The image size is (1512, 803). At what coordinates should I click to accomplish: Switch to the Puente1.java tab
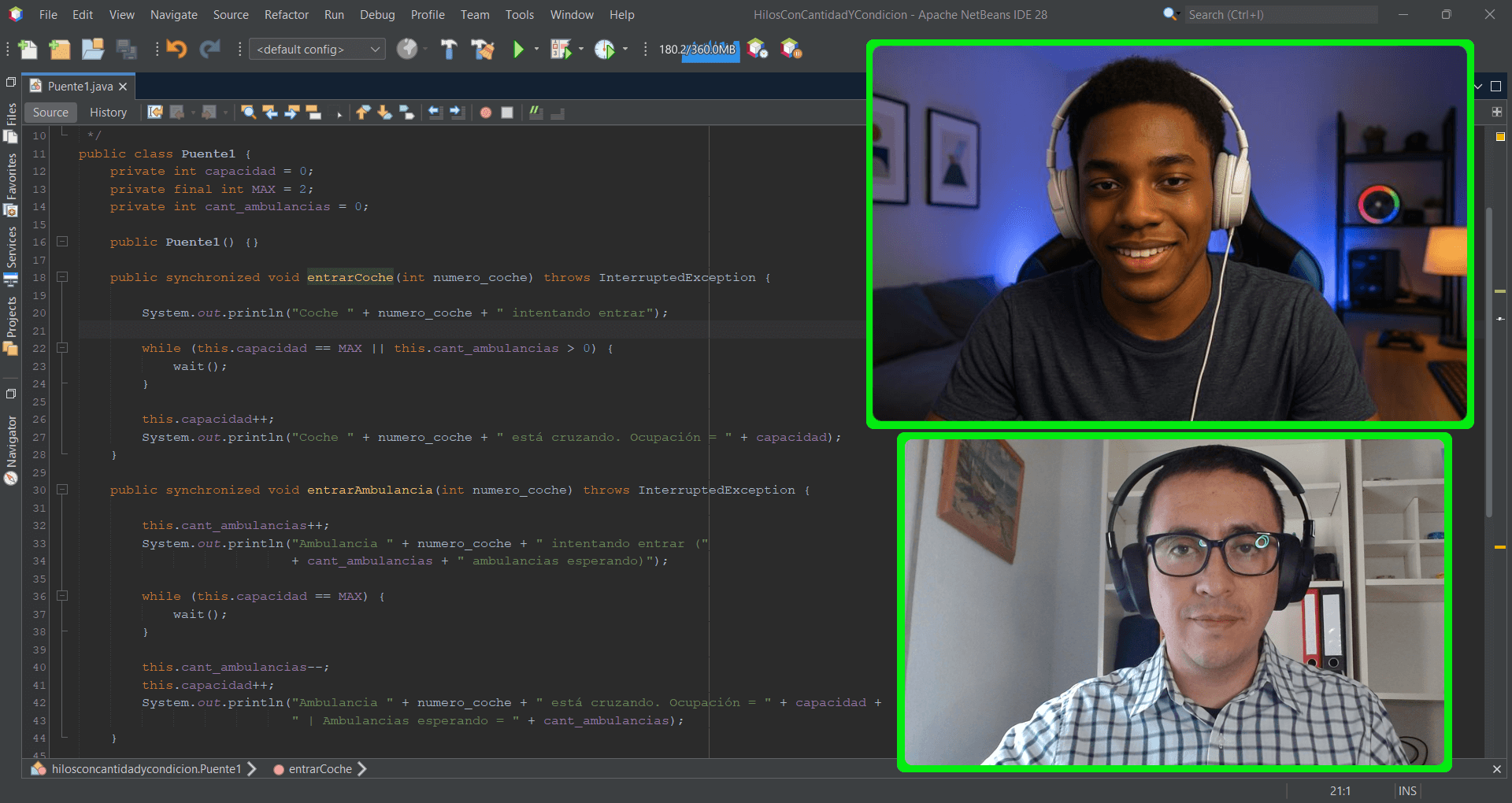[80, 87]
